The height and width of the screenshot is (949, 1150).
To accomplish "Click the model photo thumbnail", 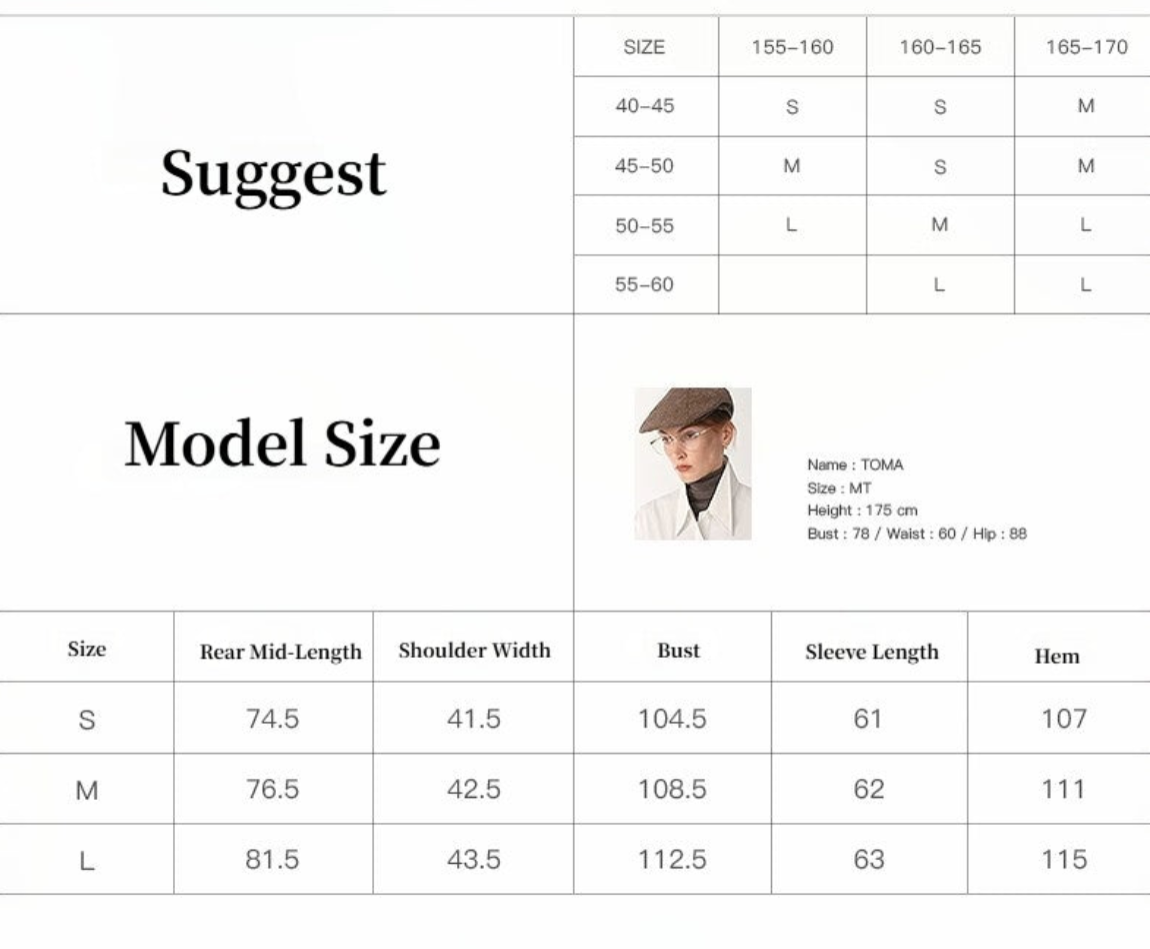I will point(693,464).
